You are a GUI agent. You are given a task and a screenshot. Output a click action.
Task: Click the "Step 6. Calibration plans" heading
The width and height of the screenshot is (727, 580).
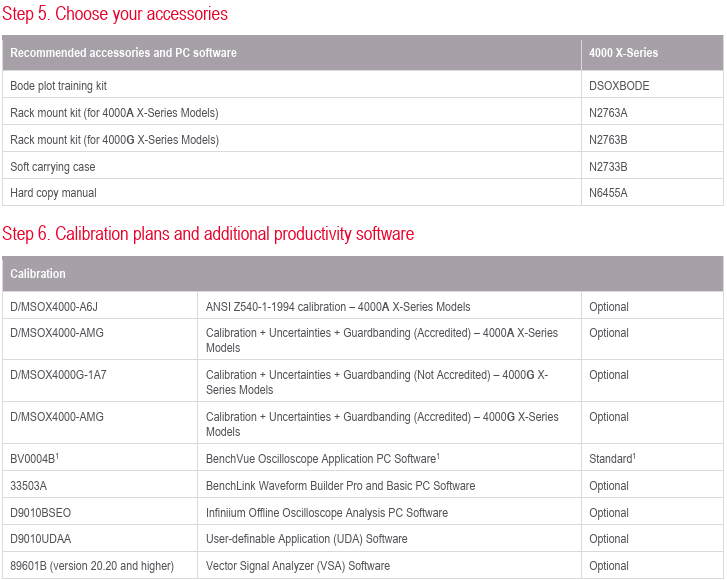click(208, 234)
